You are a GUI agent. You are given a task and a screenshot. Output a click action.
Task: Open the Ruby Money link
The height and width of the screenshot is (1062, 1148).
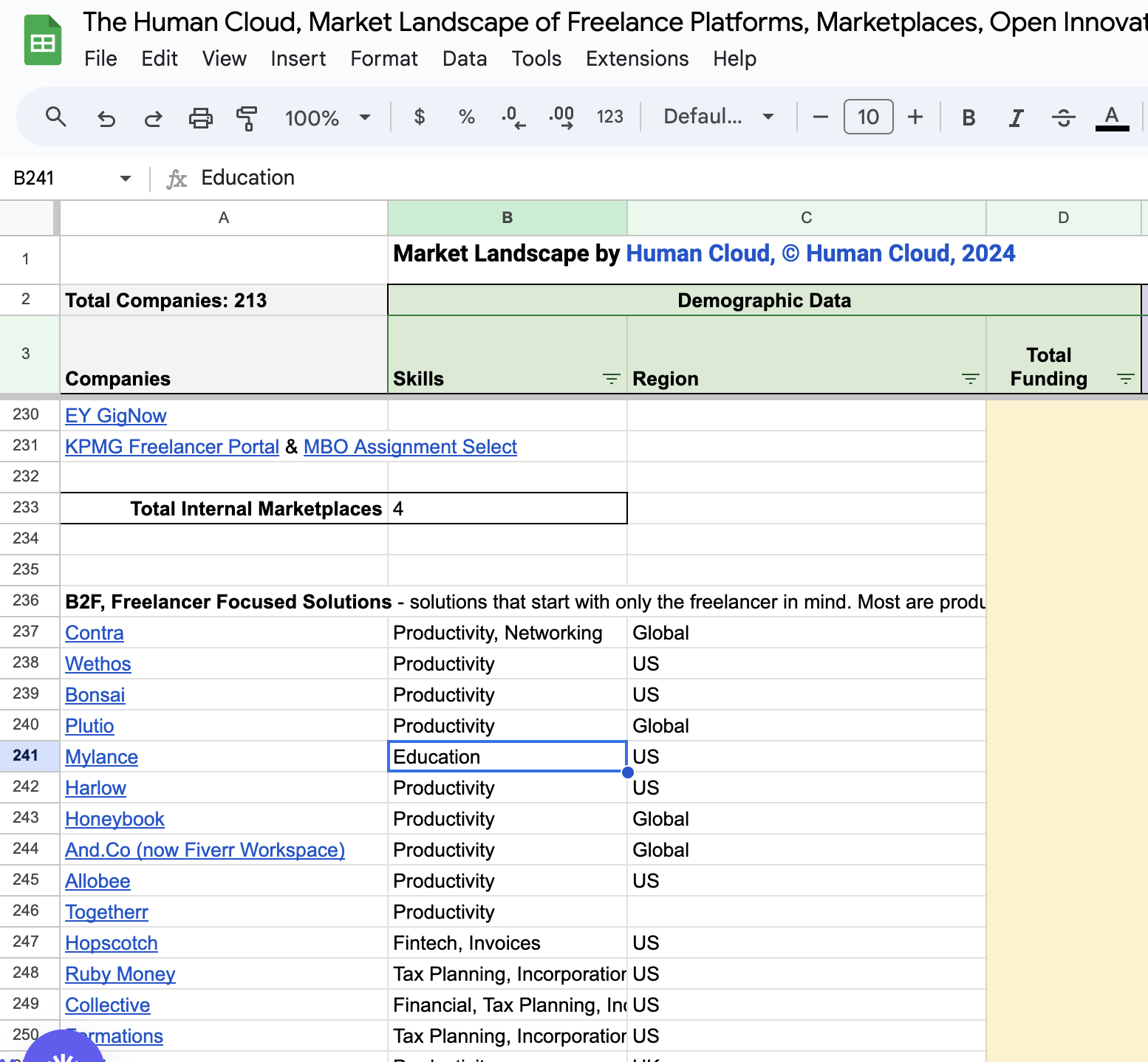[x=120, y=974]
